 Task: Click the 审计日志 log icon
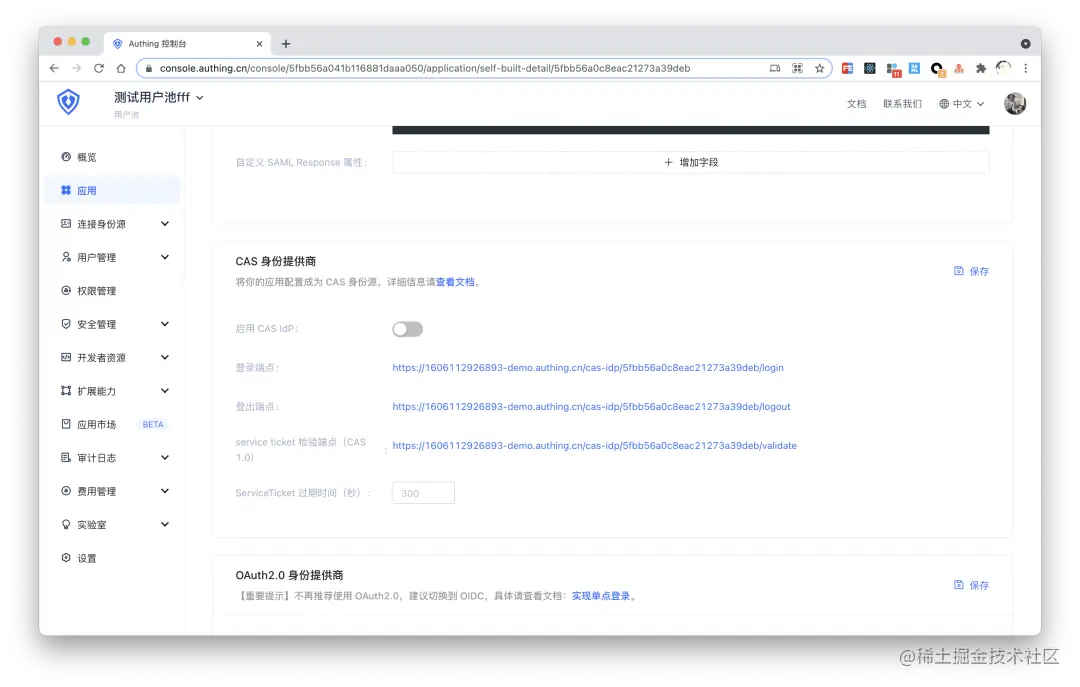[x=66, y=458]
